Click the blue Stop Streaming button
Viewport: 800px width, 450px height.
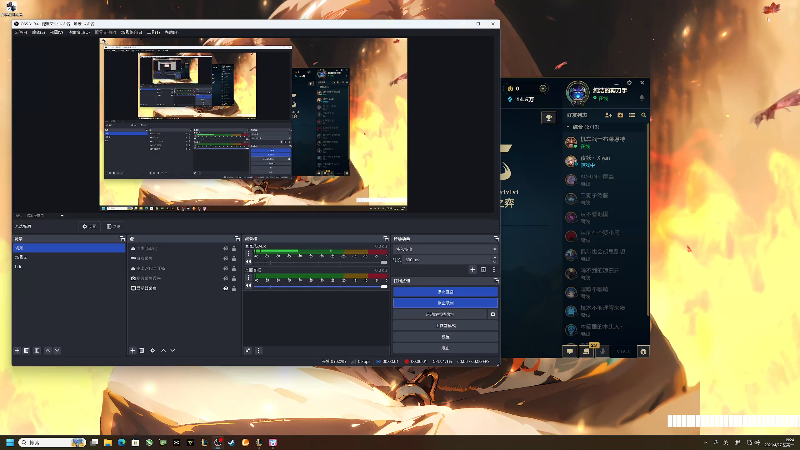445,292
